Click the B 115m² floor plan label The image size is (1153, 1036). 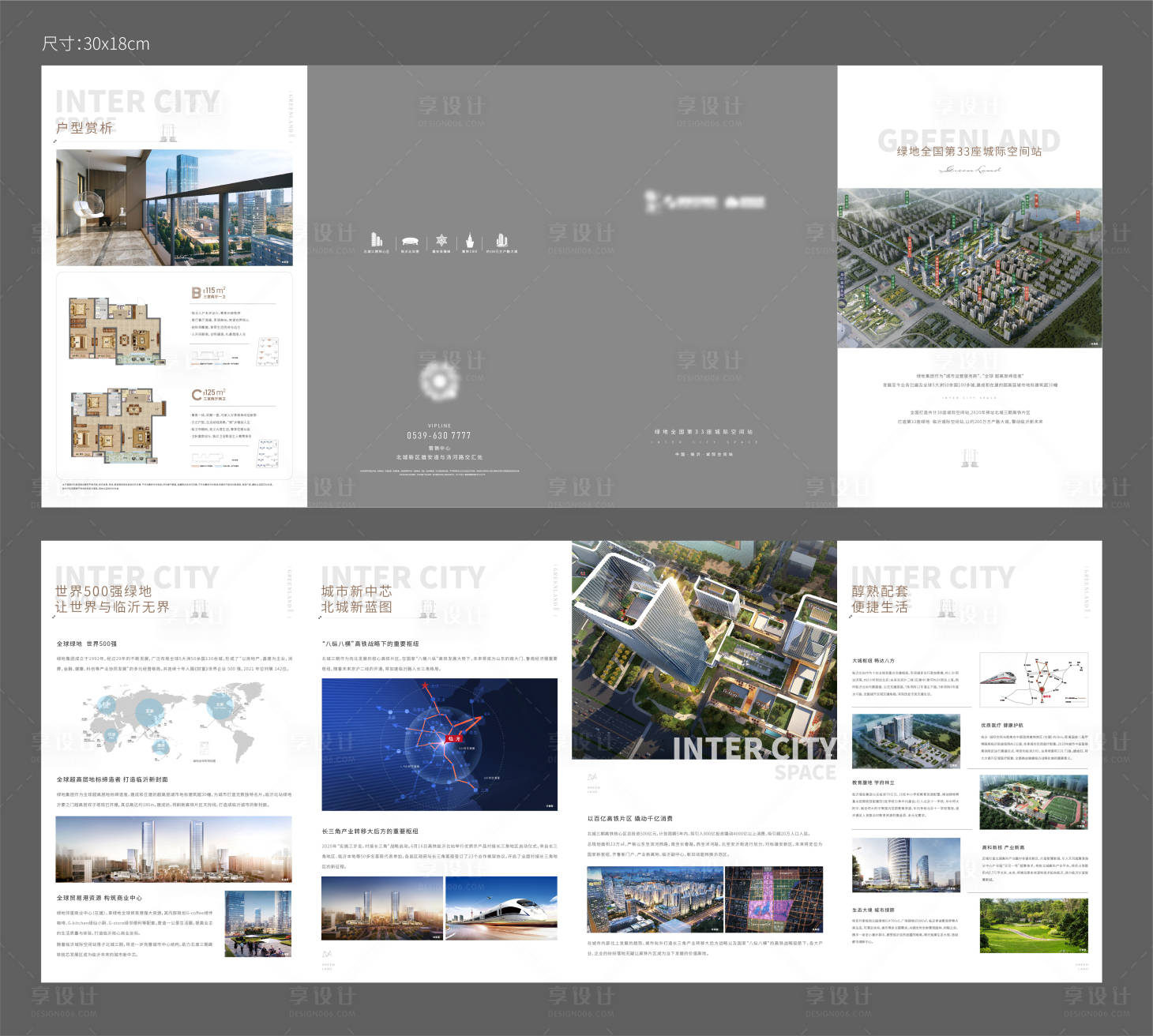[208, 292]
